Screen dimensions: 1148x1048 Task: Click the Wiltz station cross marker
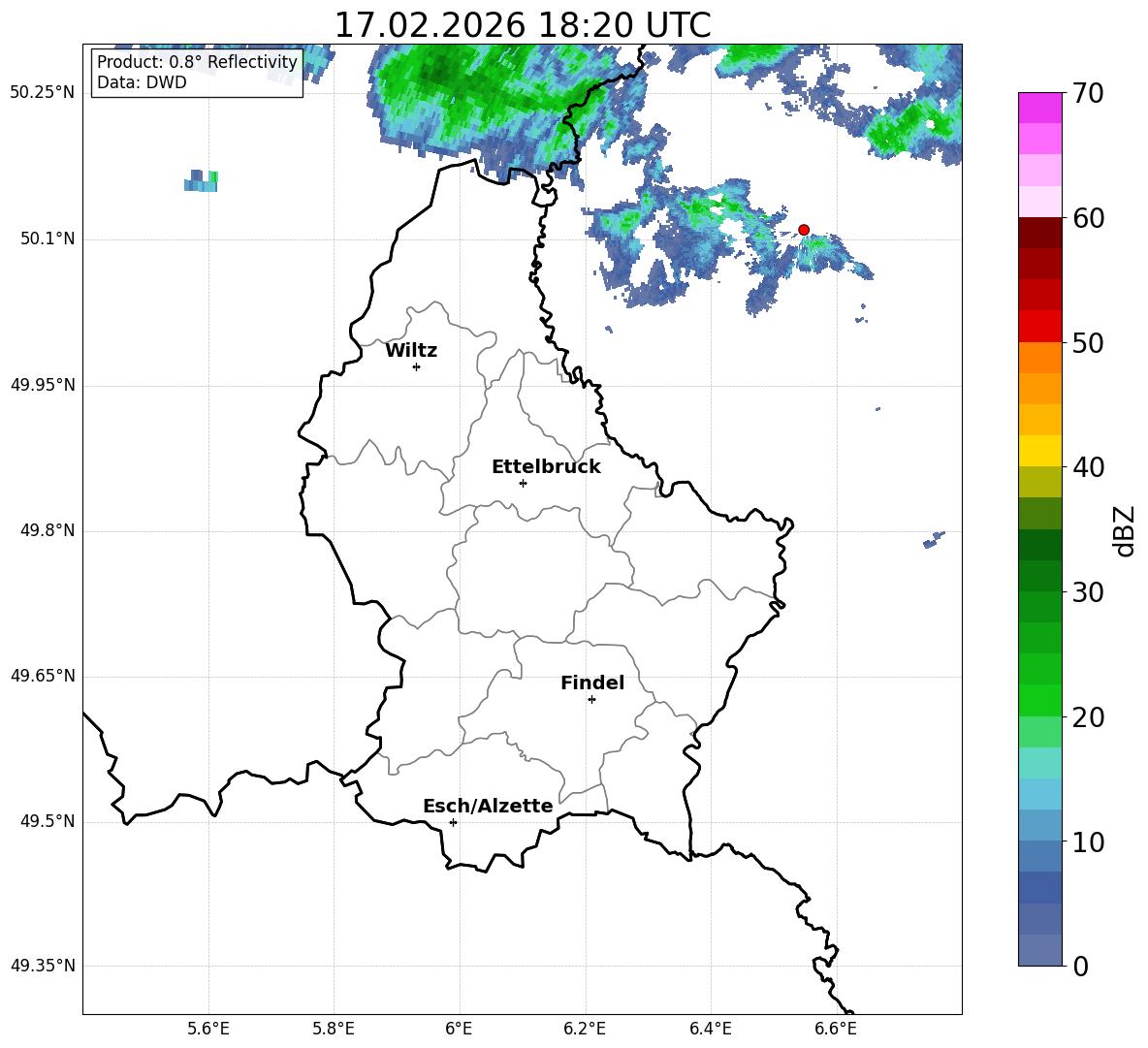coord(417,366)
